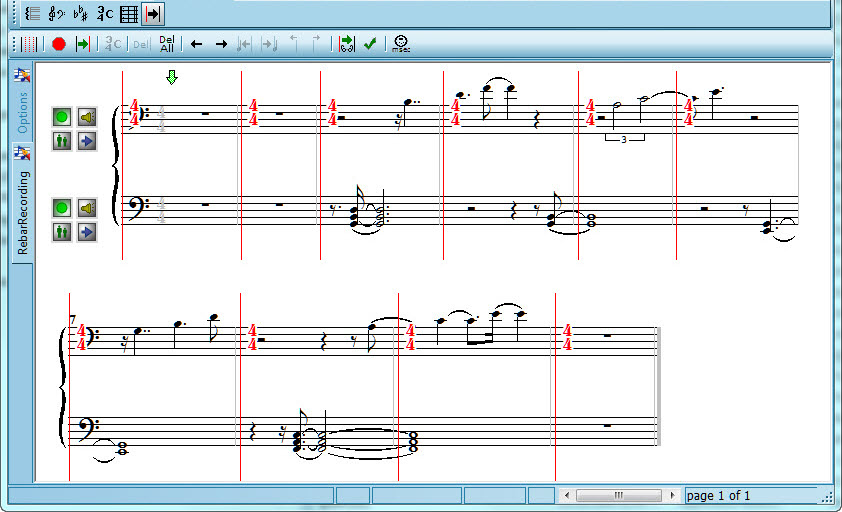Open the key signature flats-sharps icon
The height and width of the screenshot is (512, 842).
coord(81,14)
